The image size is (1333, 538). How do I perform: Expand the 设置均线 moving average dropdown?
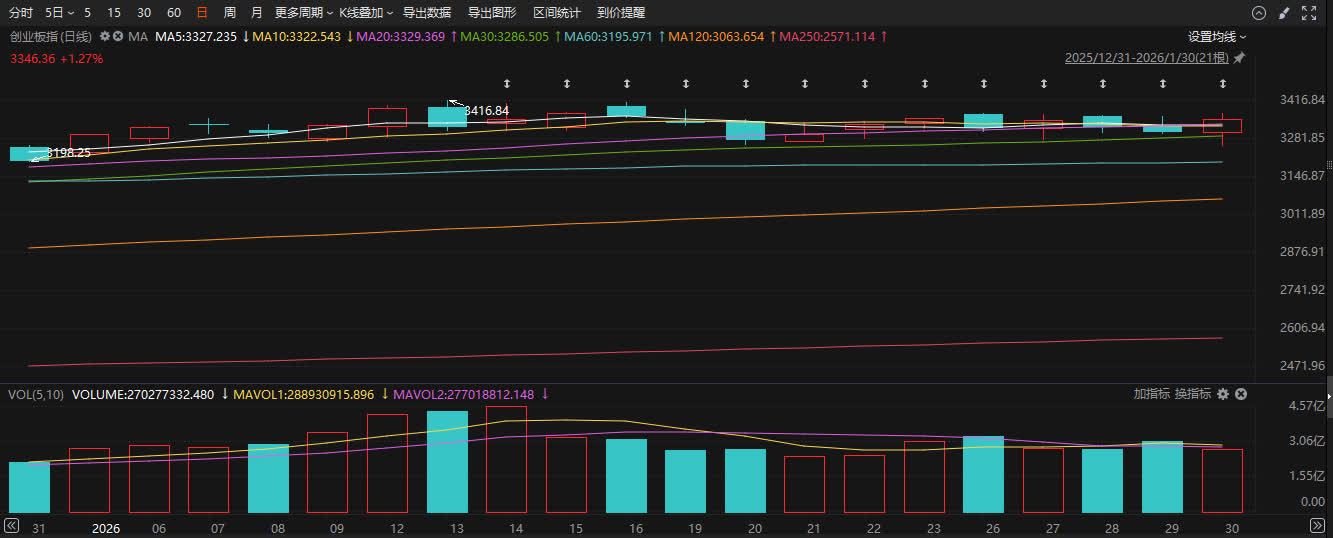tap(1217, 36)
